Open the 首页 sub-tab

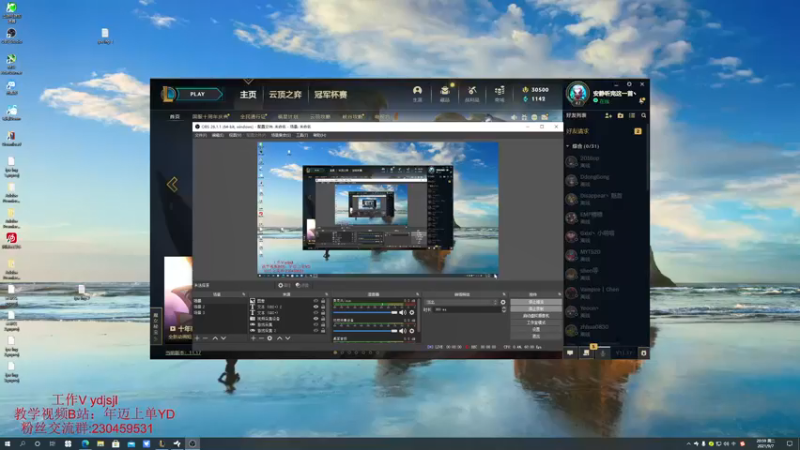click(174, 117)
